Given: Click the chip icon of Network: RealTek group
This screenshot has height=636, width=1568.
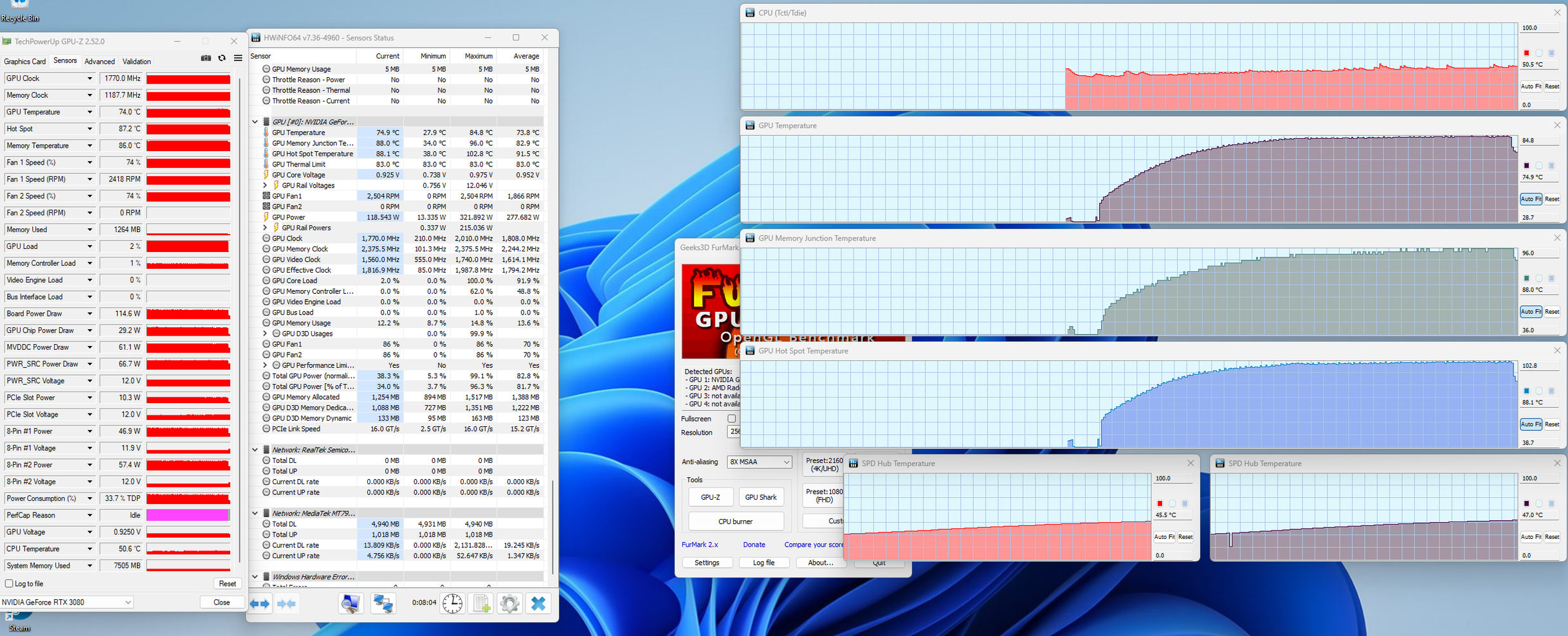Looking at the screenshot, I should [x=266, y=450].
